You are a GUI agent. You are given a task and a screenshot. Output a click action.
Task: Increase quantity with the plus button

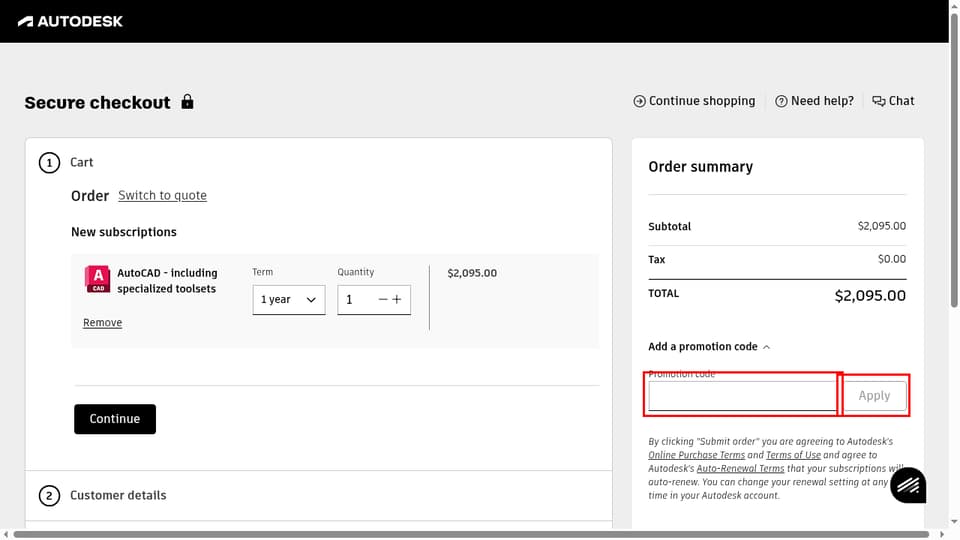397,299
